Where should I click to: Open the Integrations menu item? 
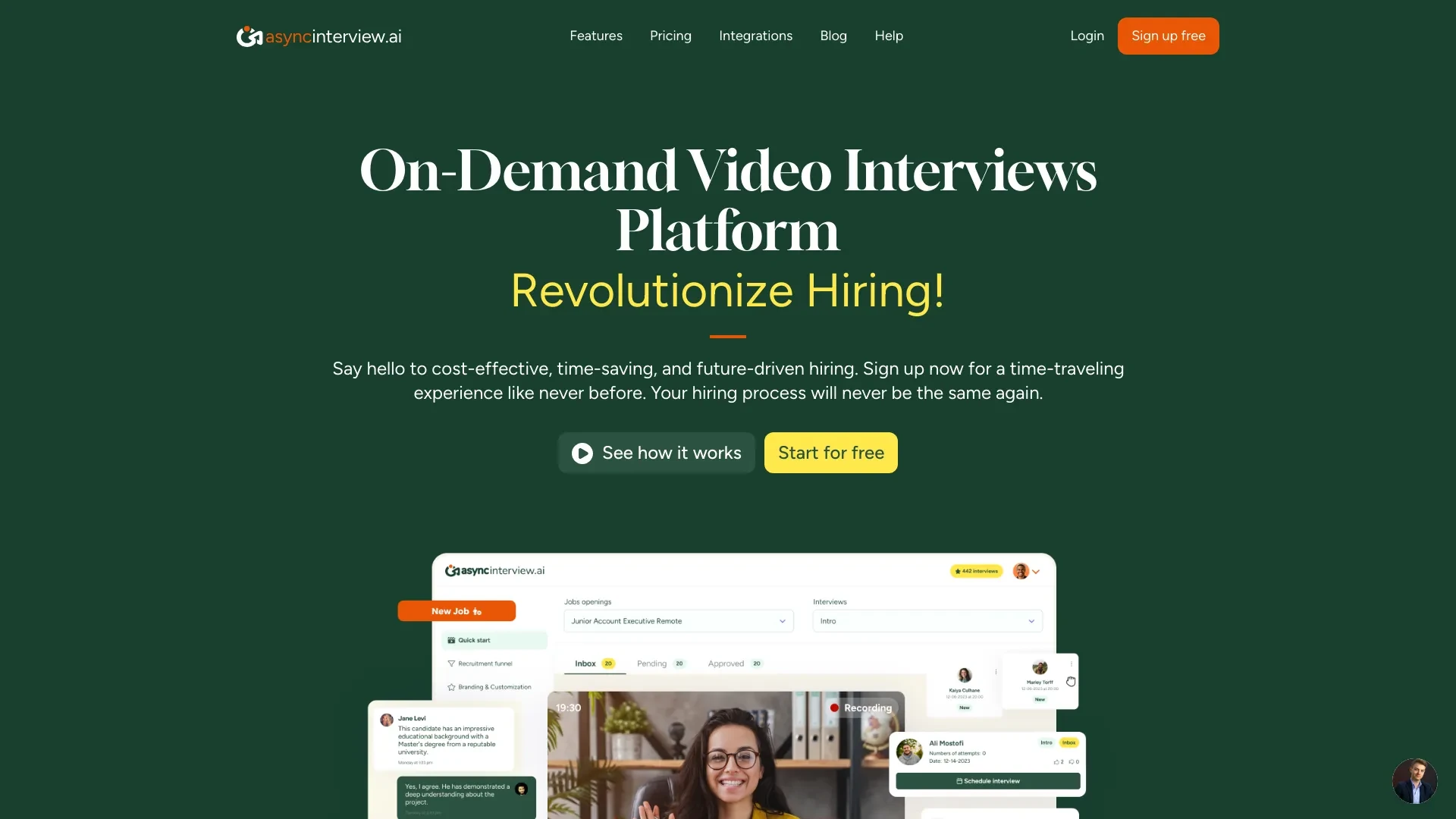[756, 35]
